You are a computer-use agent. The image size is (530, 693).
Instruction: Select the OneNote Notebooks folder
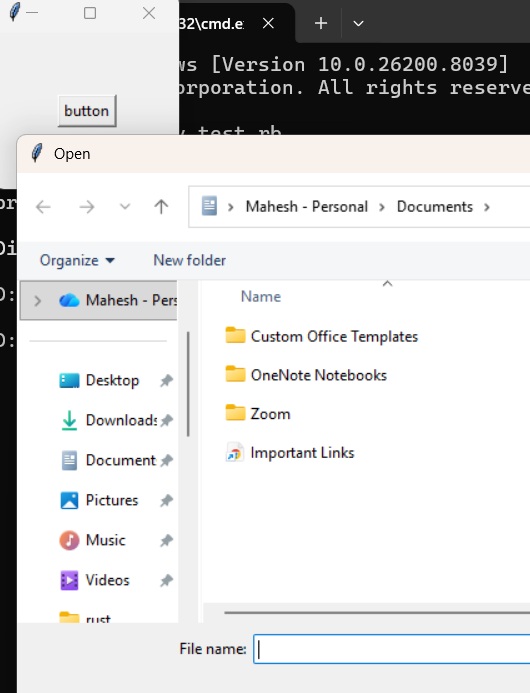click(x=306, y=375)
